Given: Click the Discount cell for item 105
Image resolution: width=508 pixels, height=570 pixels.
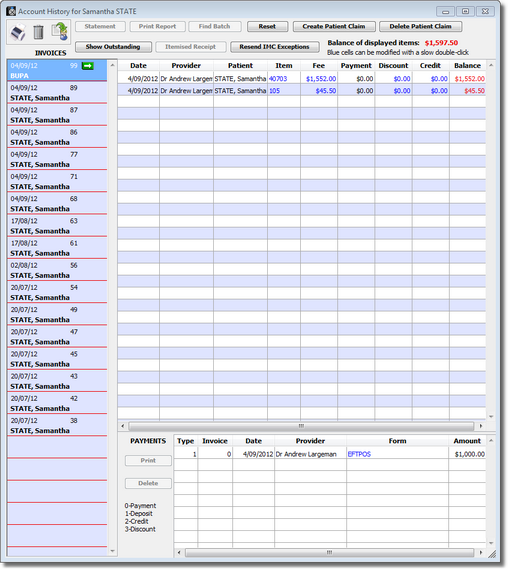Looking at the screenshot, I should click(393, 91).
